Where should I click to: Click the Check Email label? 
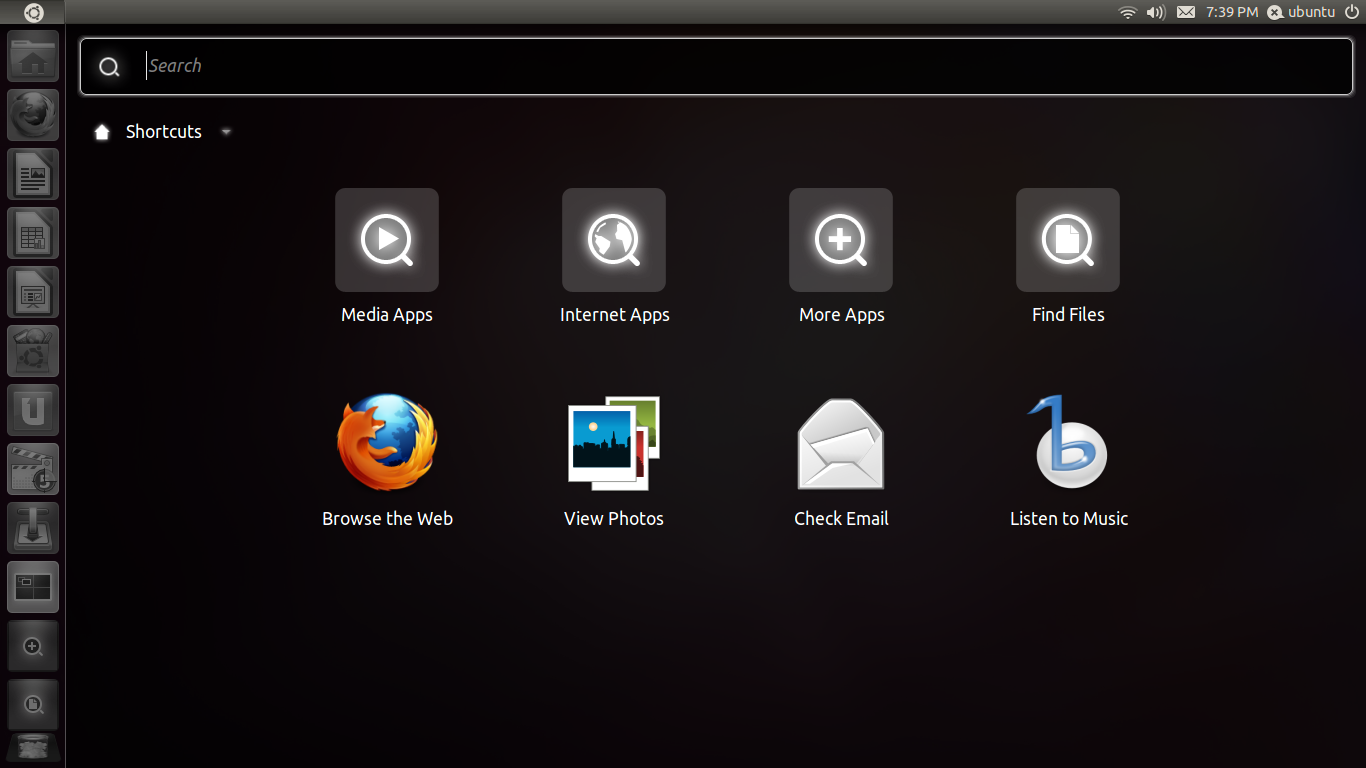pos(841,519)
